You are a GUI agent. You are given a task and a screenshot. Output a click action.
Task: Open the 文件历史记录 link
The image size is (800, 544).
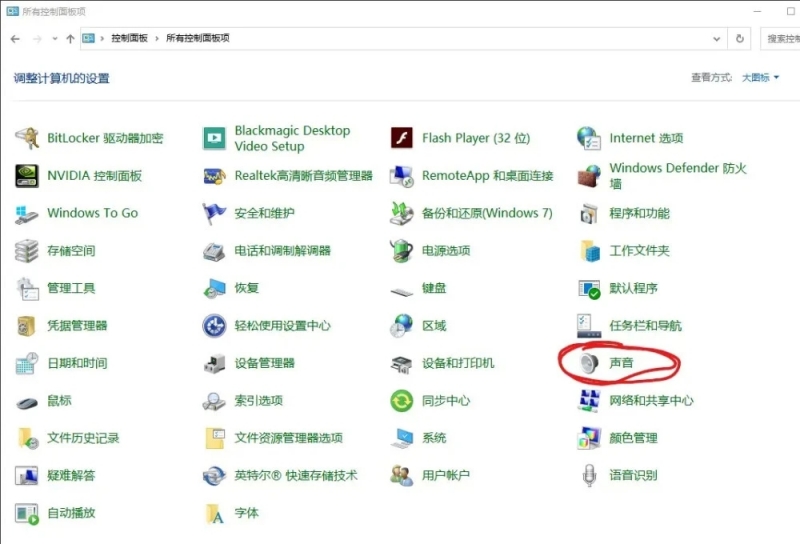tap(83, 438)
